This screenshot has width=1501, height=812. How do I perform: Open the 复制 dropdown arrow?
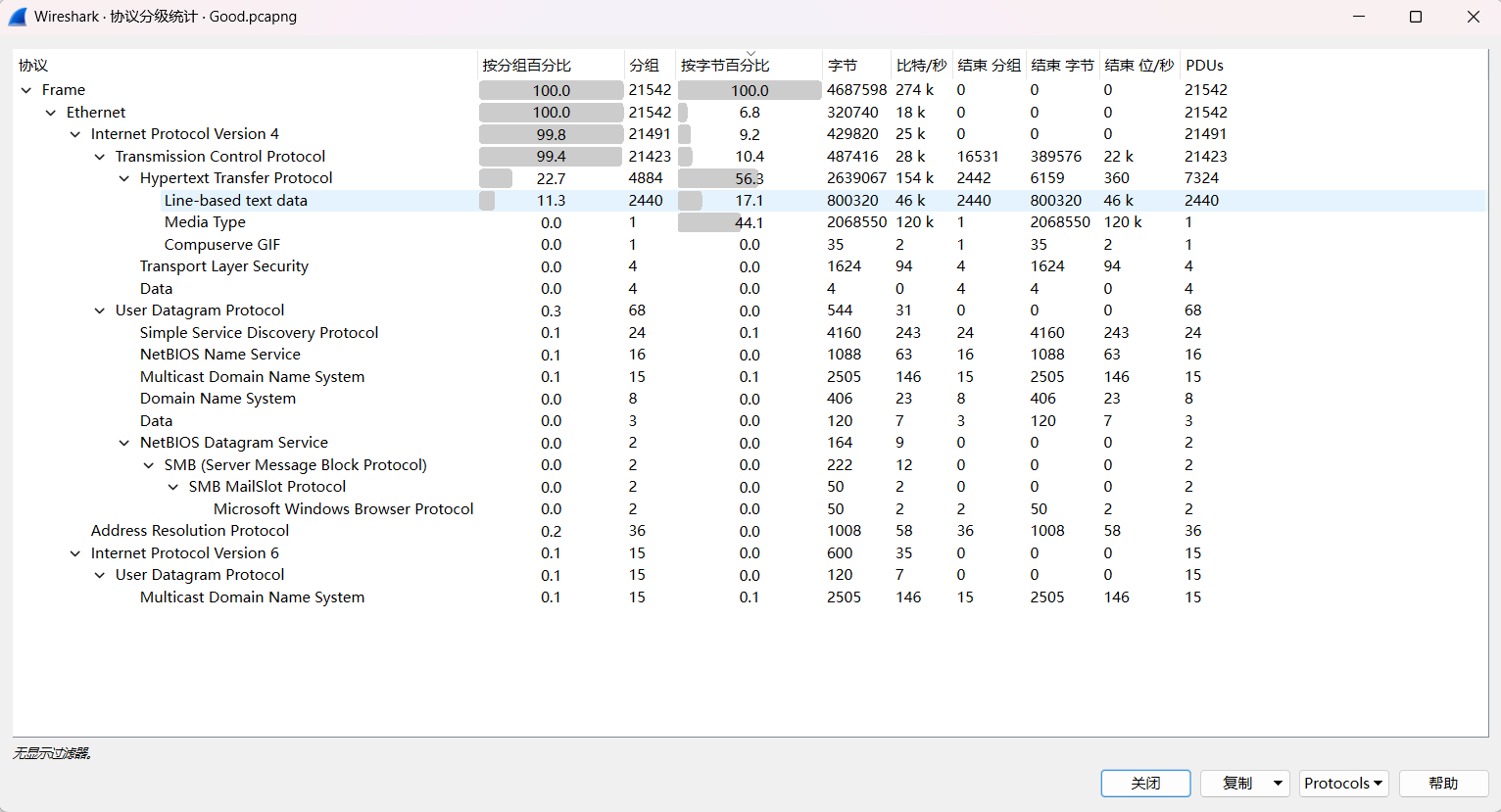(1278, 784)
